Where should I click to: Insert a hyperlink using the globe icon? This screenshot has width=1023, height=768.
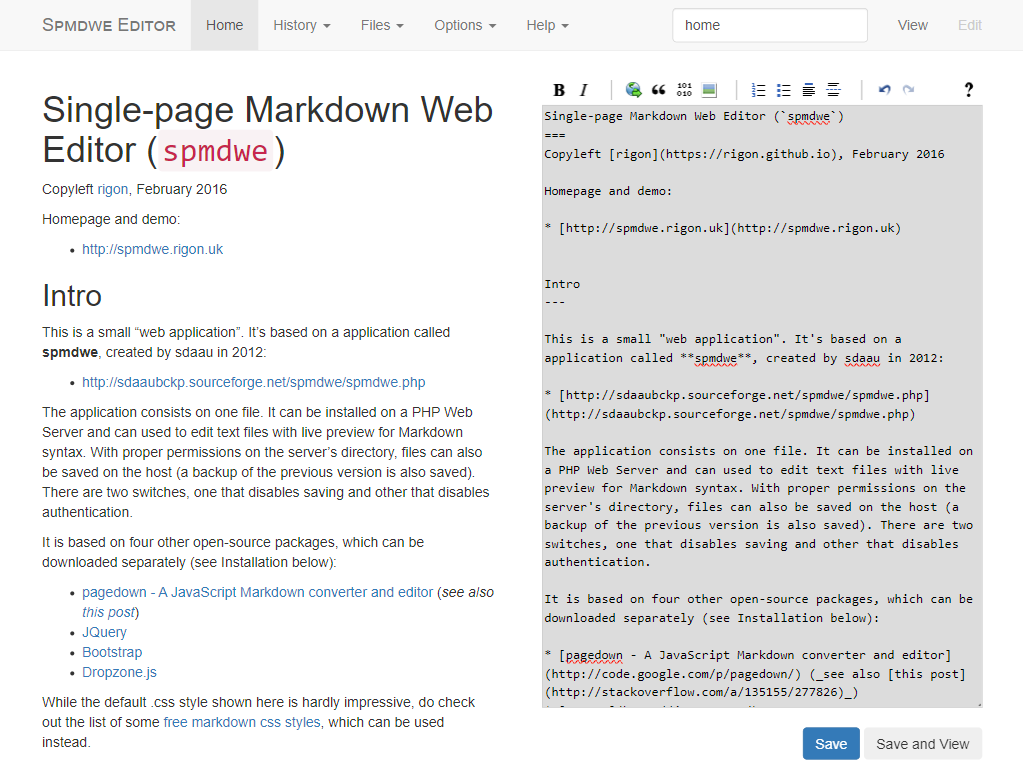[x=633, y=90]
